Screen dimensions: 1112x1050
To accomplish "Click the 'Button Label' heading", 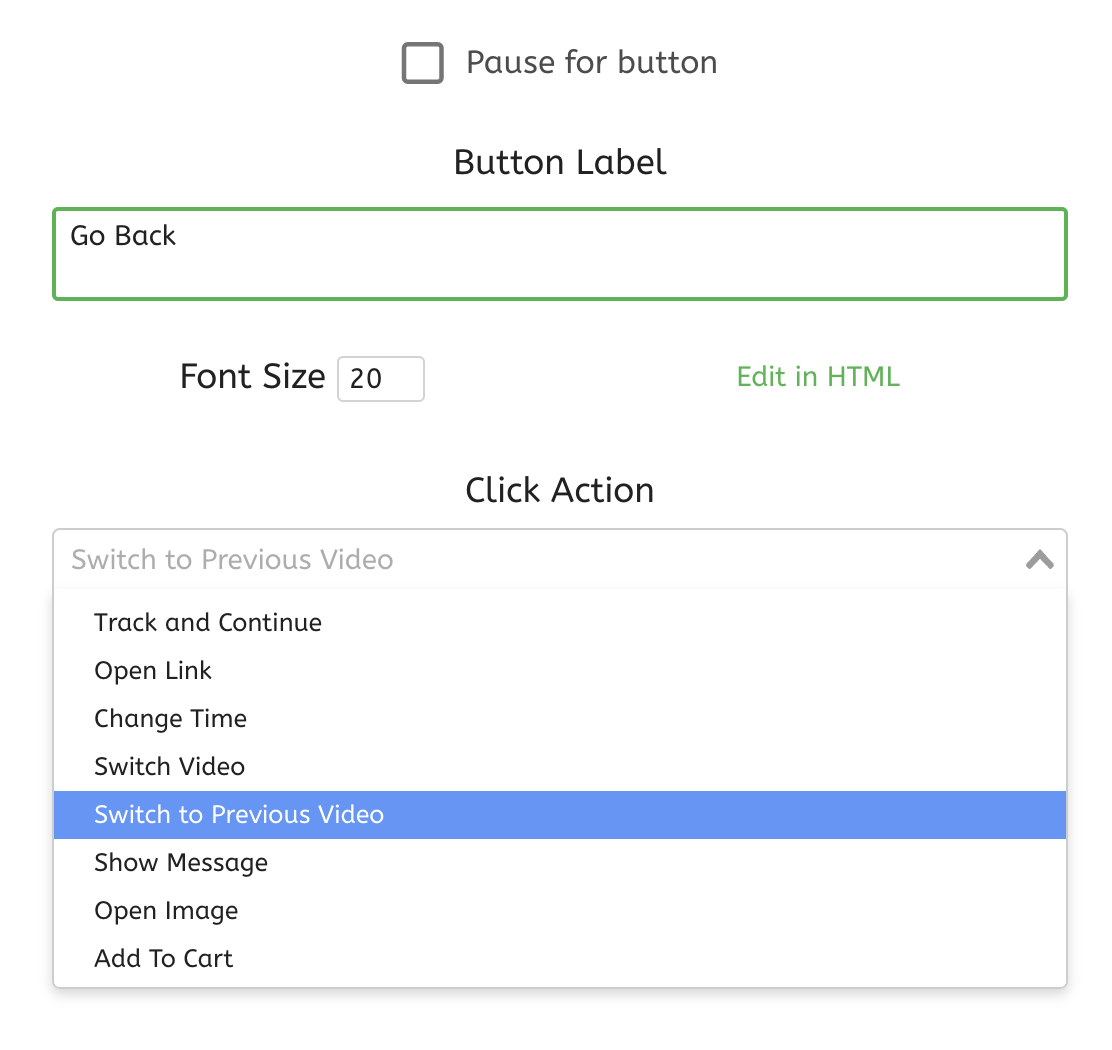I will pyautogui.click(x=560, y=162).
